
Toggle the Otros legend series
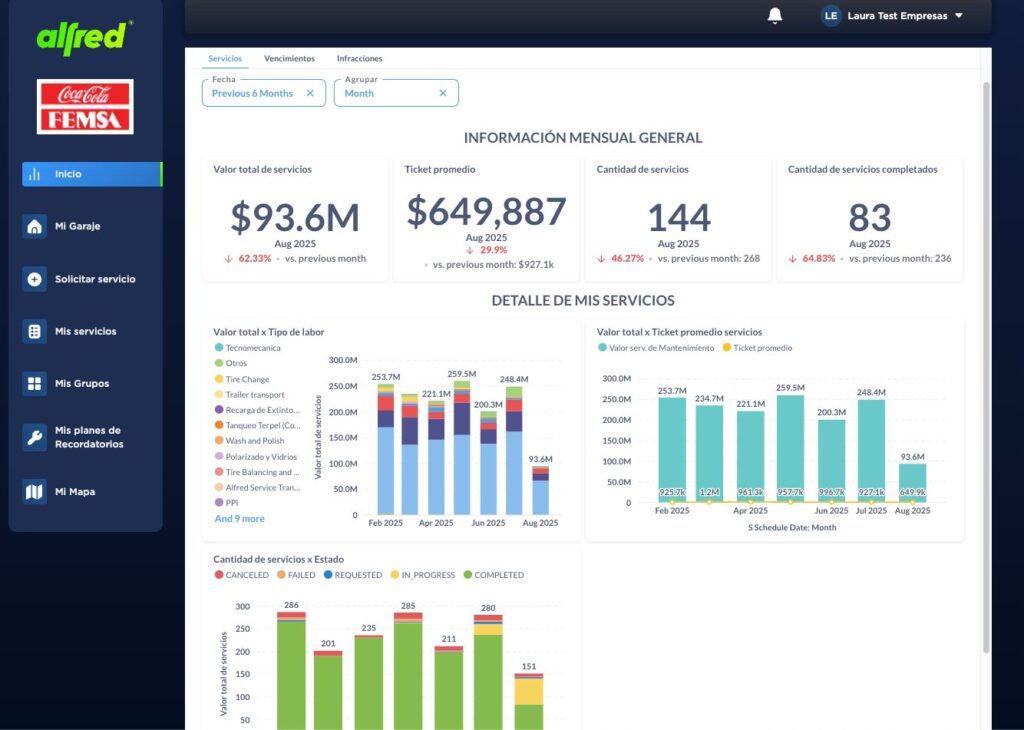(231, 363)
